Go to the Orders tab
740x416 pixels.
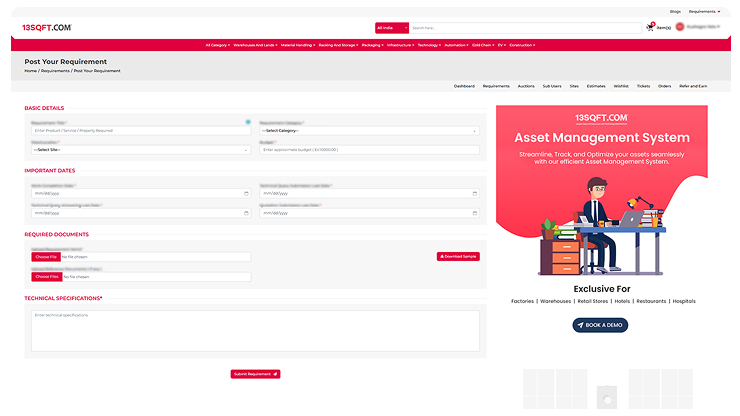pos(664,86)
